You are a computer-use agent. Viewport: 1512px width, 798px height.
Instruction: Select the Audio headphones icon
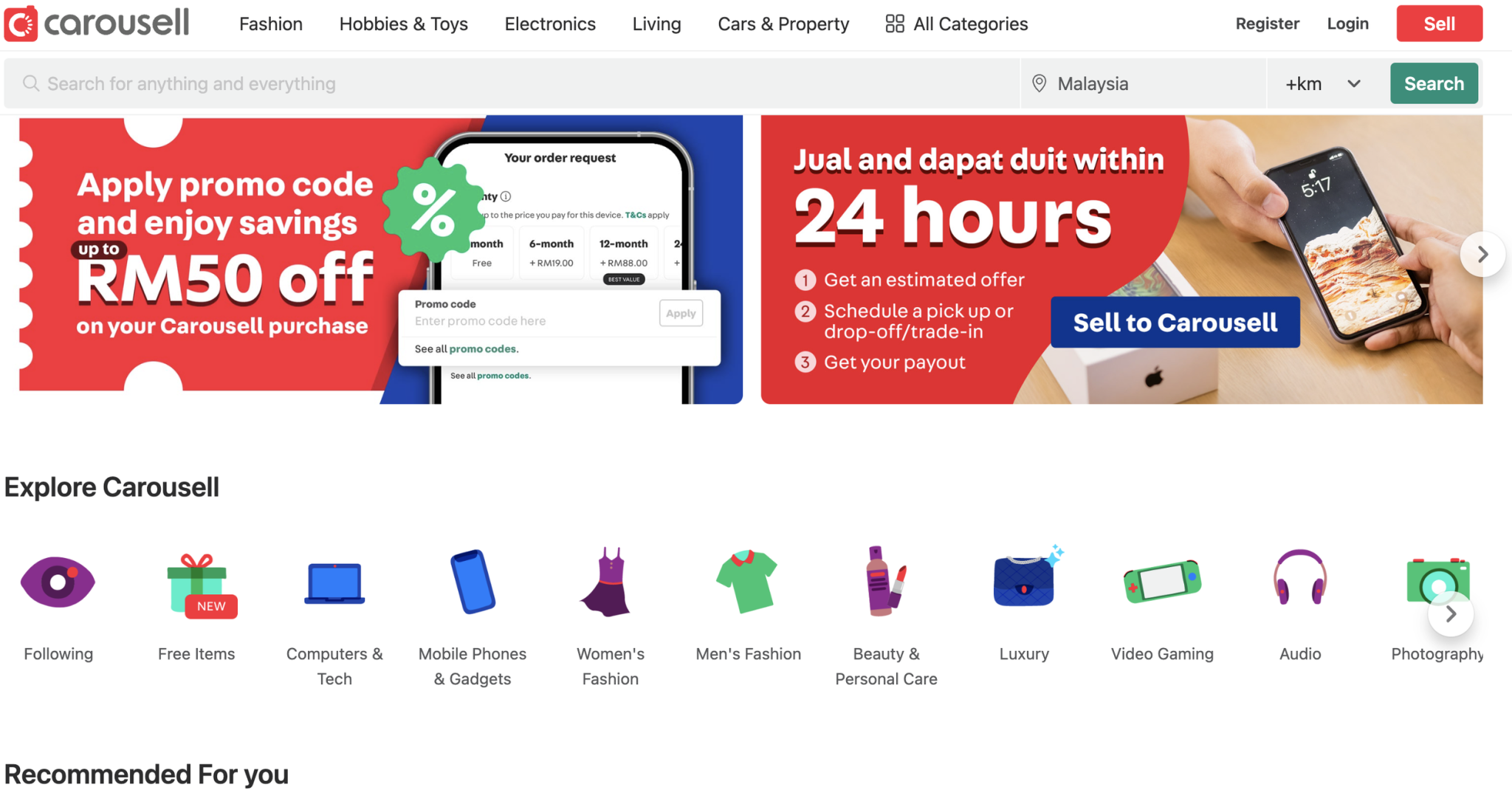[1300, 577]
